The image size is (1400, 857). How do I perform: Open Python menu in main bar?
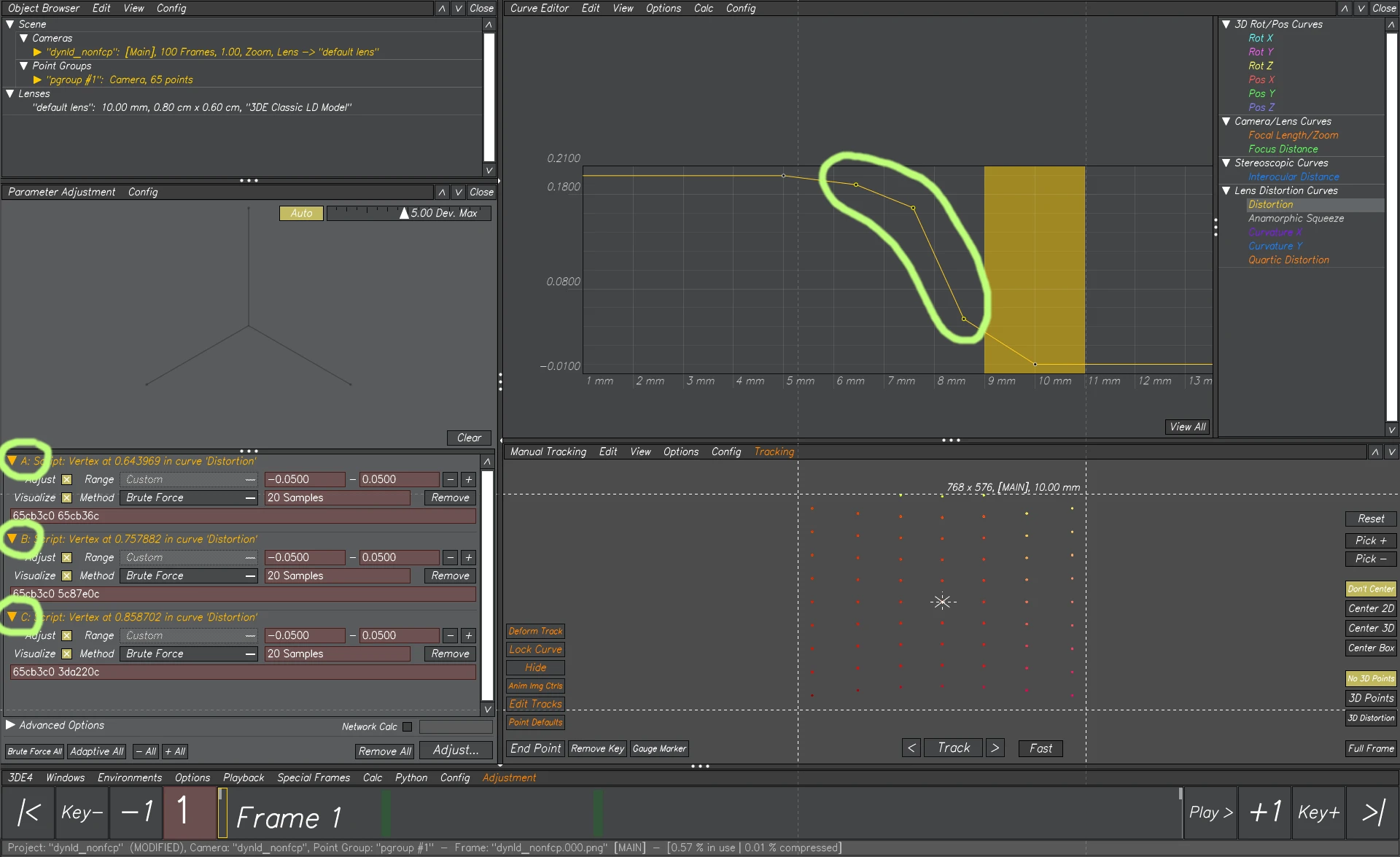[x=411, y=777]
